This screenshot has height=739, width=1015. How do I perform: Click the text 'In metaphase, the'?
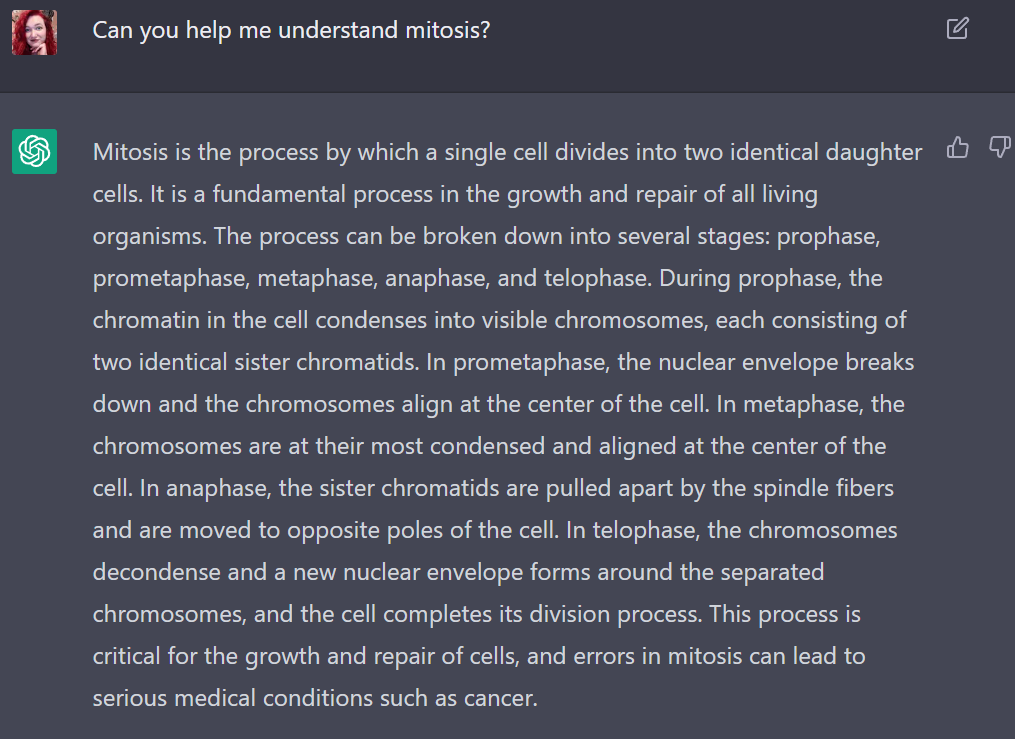click(810, 404)
